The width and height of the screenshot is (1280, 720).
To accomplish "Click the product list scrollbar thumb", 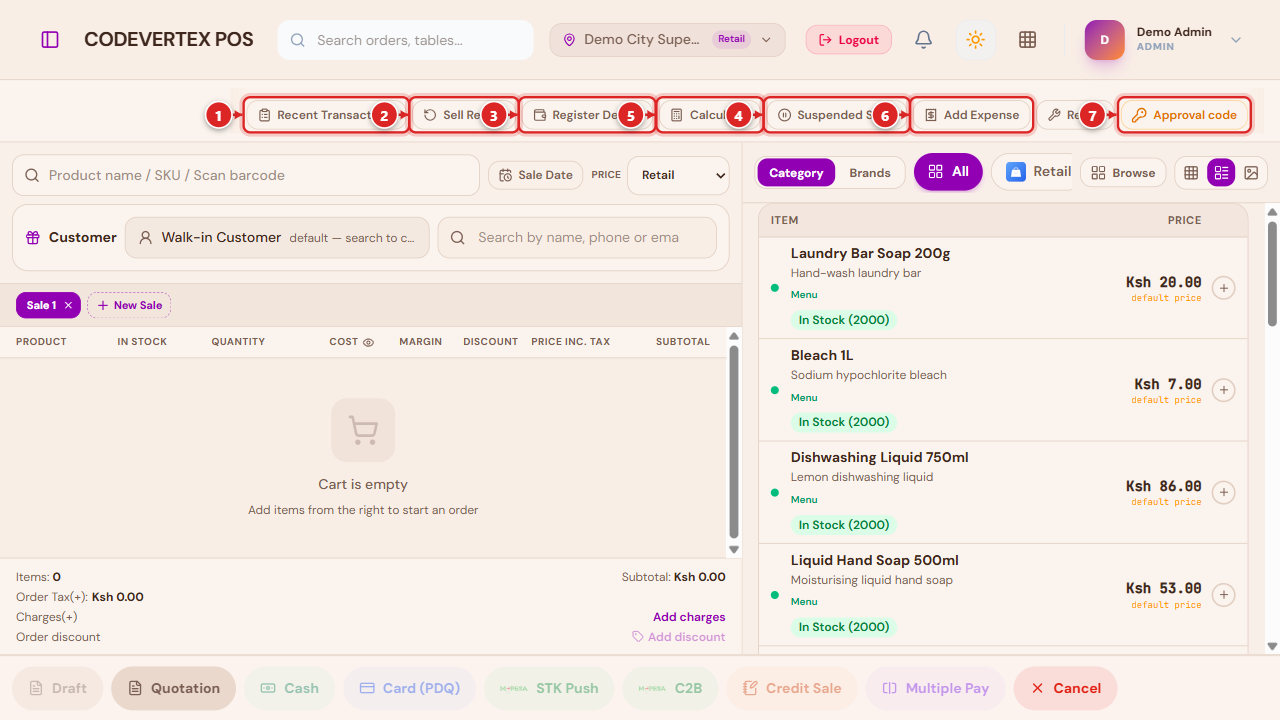I will click(1272, 273).
